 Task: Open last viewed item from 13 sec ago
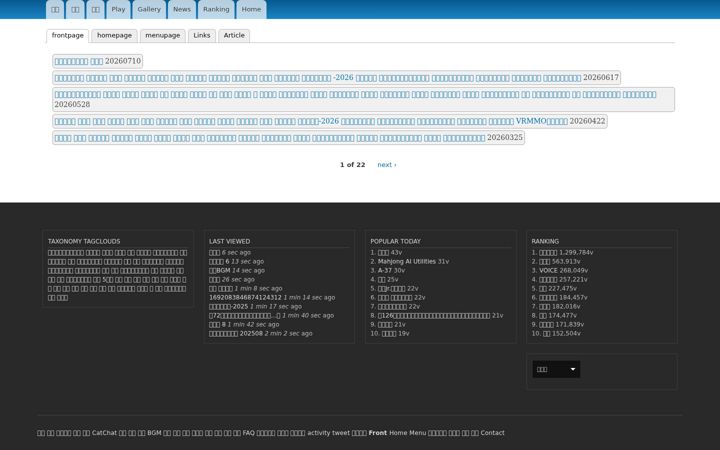pyautogui.click(x=219, y=261)
